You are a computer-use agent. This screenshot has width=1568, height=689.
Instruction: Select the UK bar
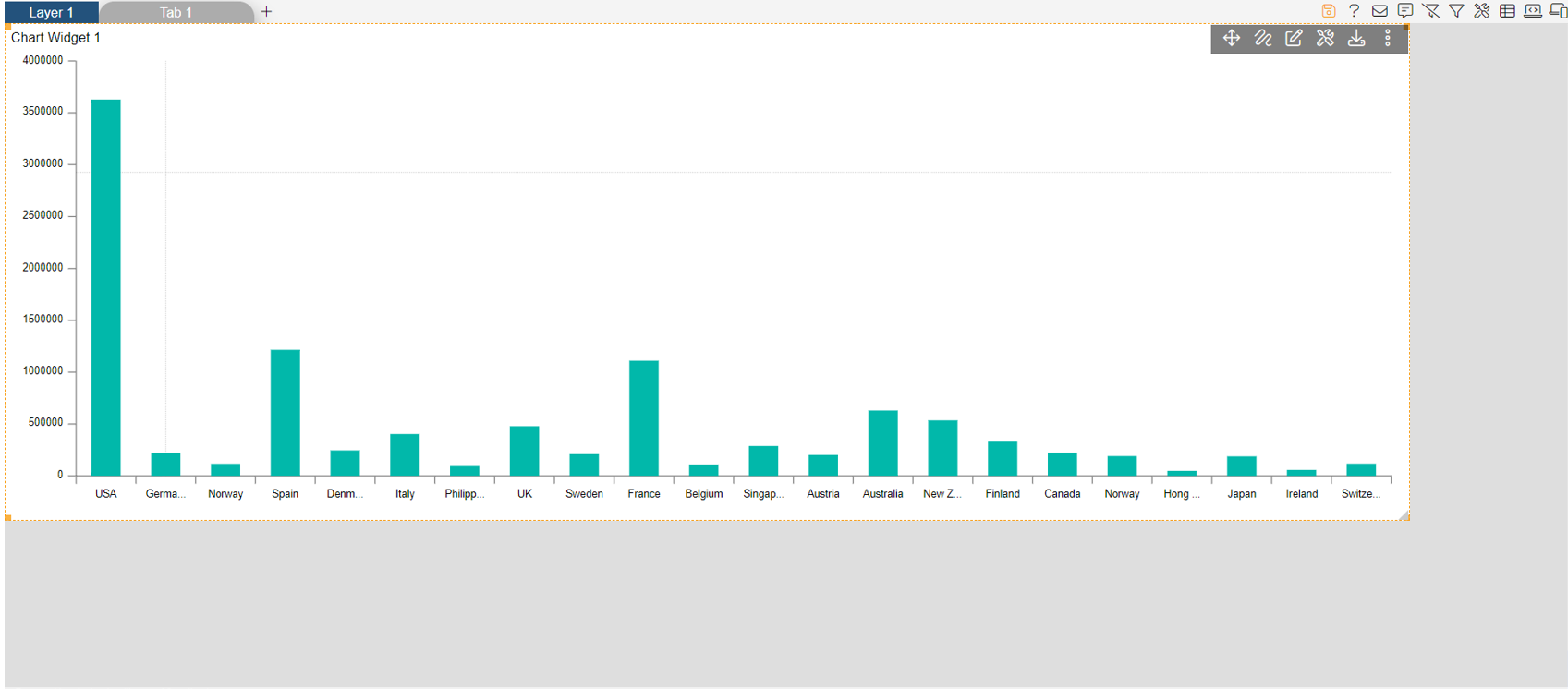point(524,451)
